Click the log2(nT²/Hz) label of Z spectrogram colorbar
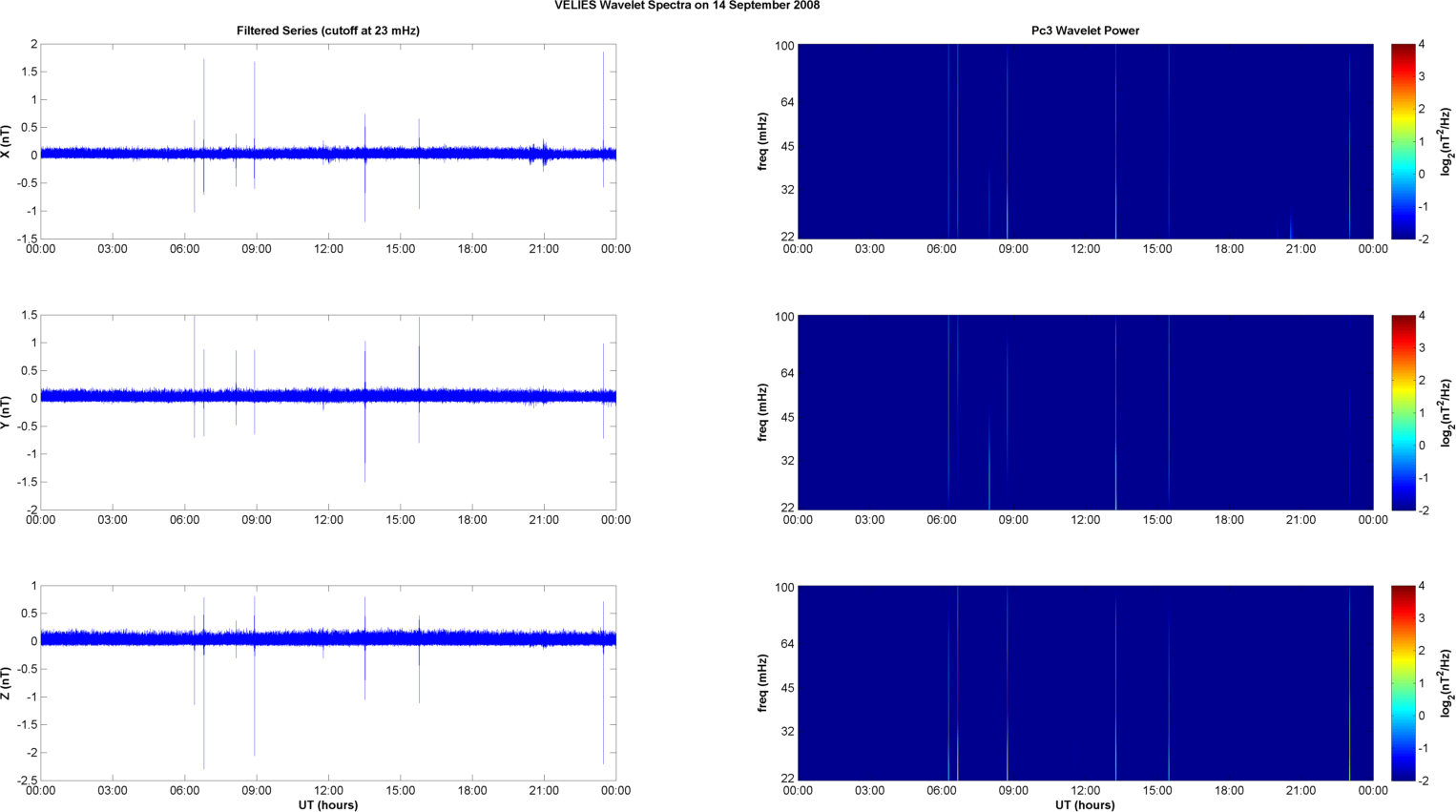 (x=1446, y=683)
